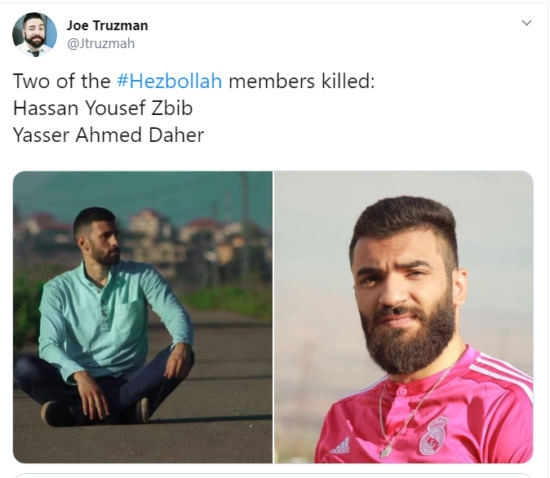Open the @Jtruzmah handle link
Viewport: 550px width, 478px height.
101,43
